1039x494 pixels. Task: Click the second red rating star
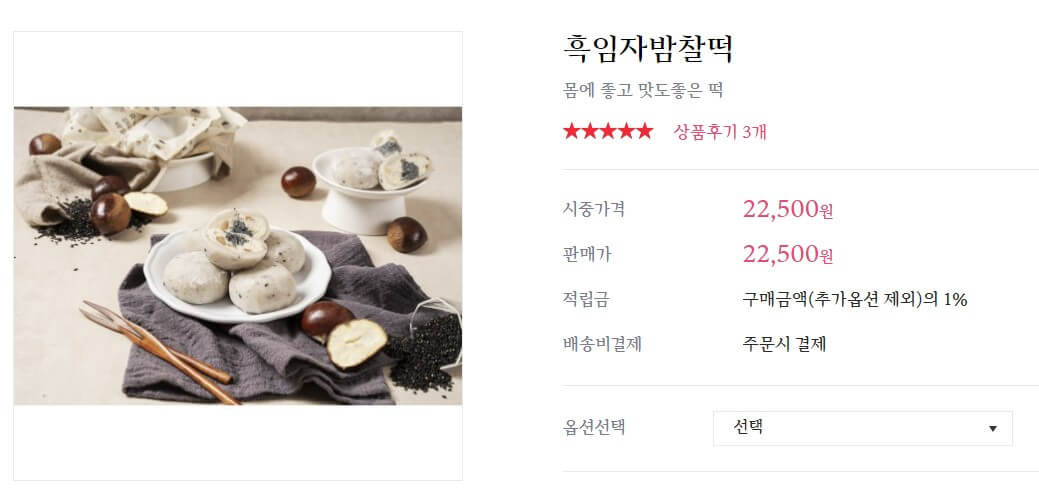(x=590, y=131)
